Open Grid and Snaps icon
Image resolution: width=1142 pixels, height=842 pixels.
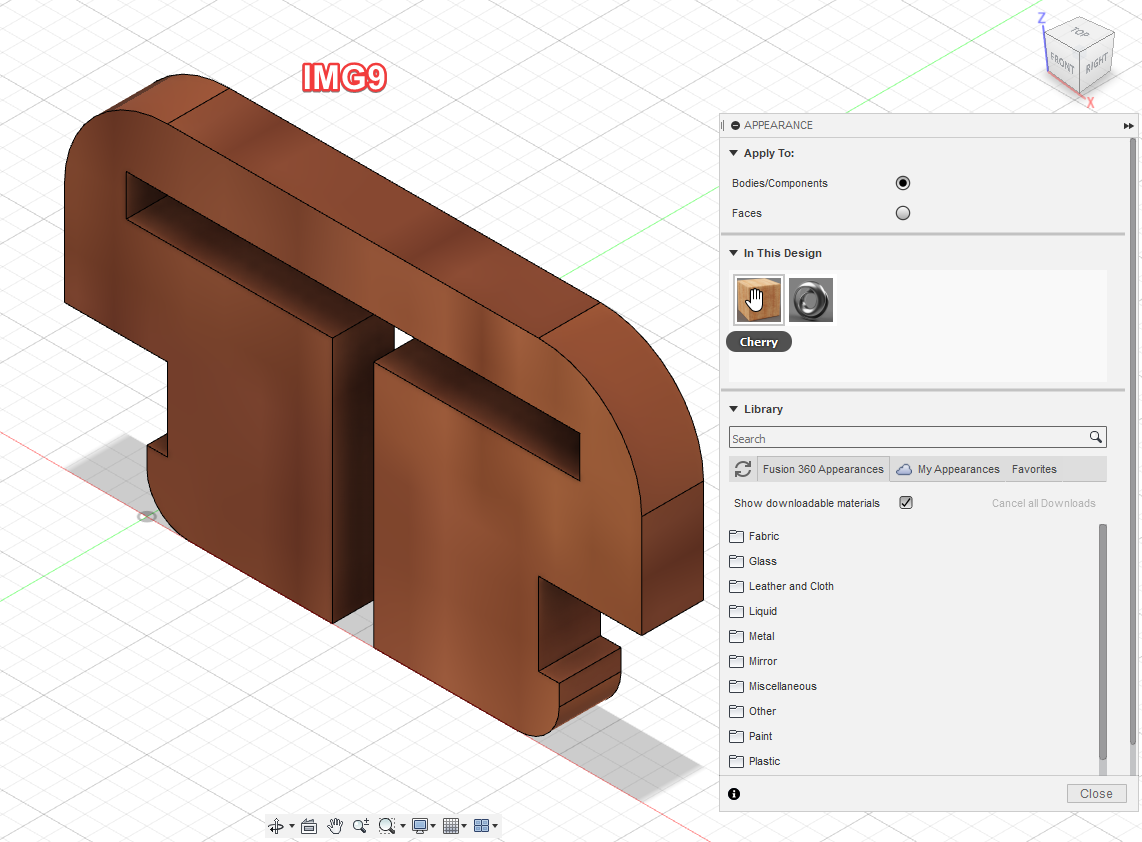click(x=451, y=826)
